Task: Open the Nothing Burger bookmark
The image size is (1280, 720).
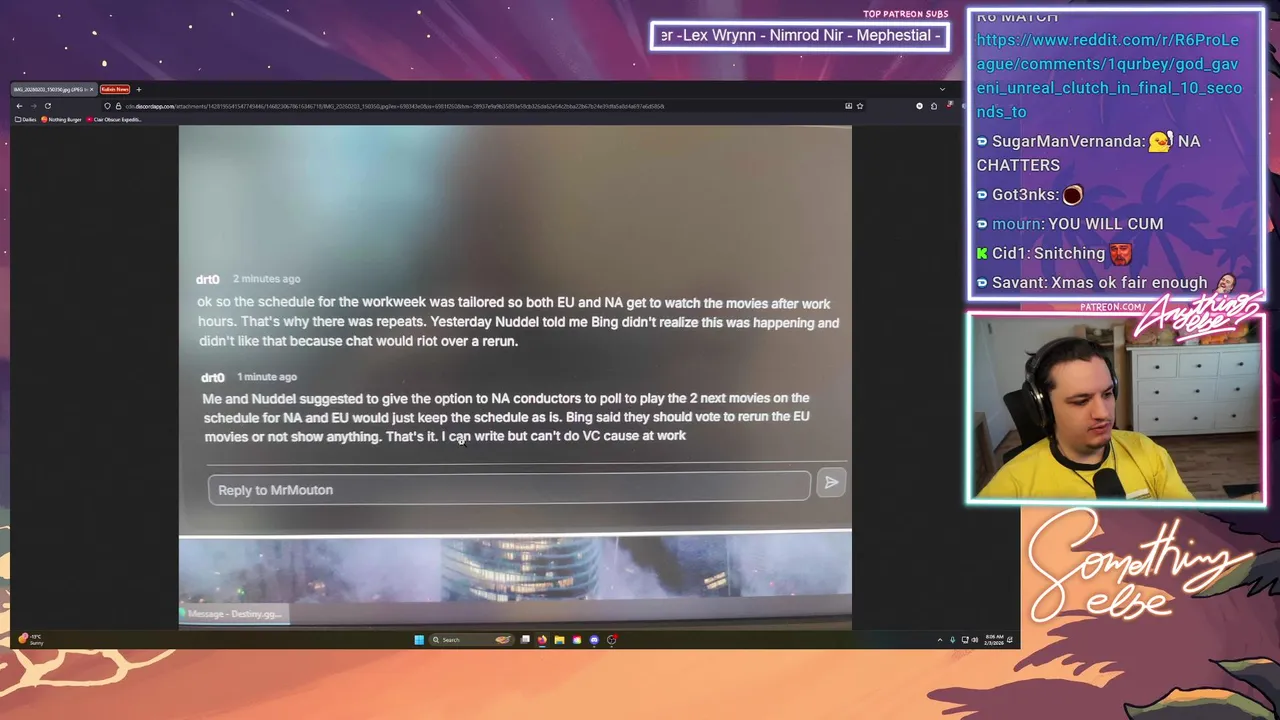Action: click(x=61, y=119)
